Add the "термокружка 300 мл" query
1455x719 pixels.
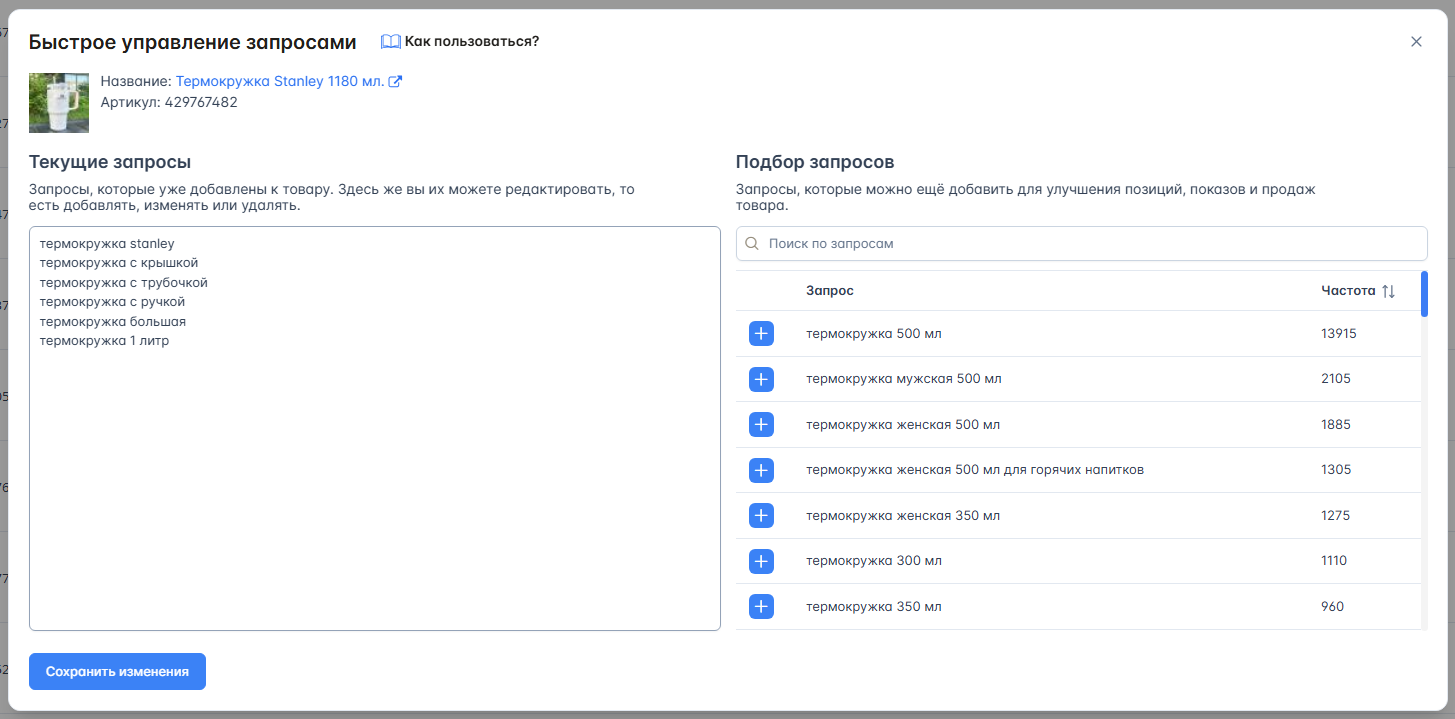click(x=761, y=561)
